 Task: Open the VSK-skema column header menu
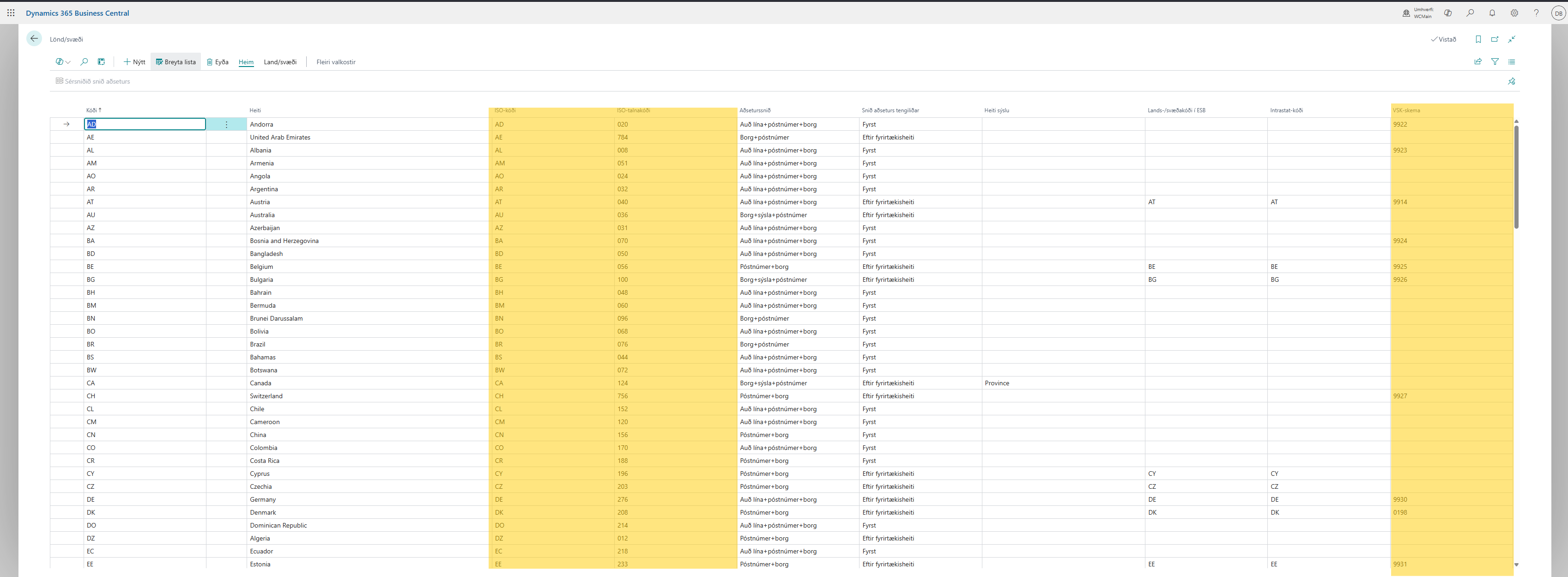pyautogui.click(x=1406, y=110)
